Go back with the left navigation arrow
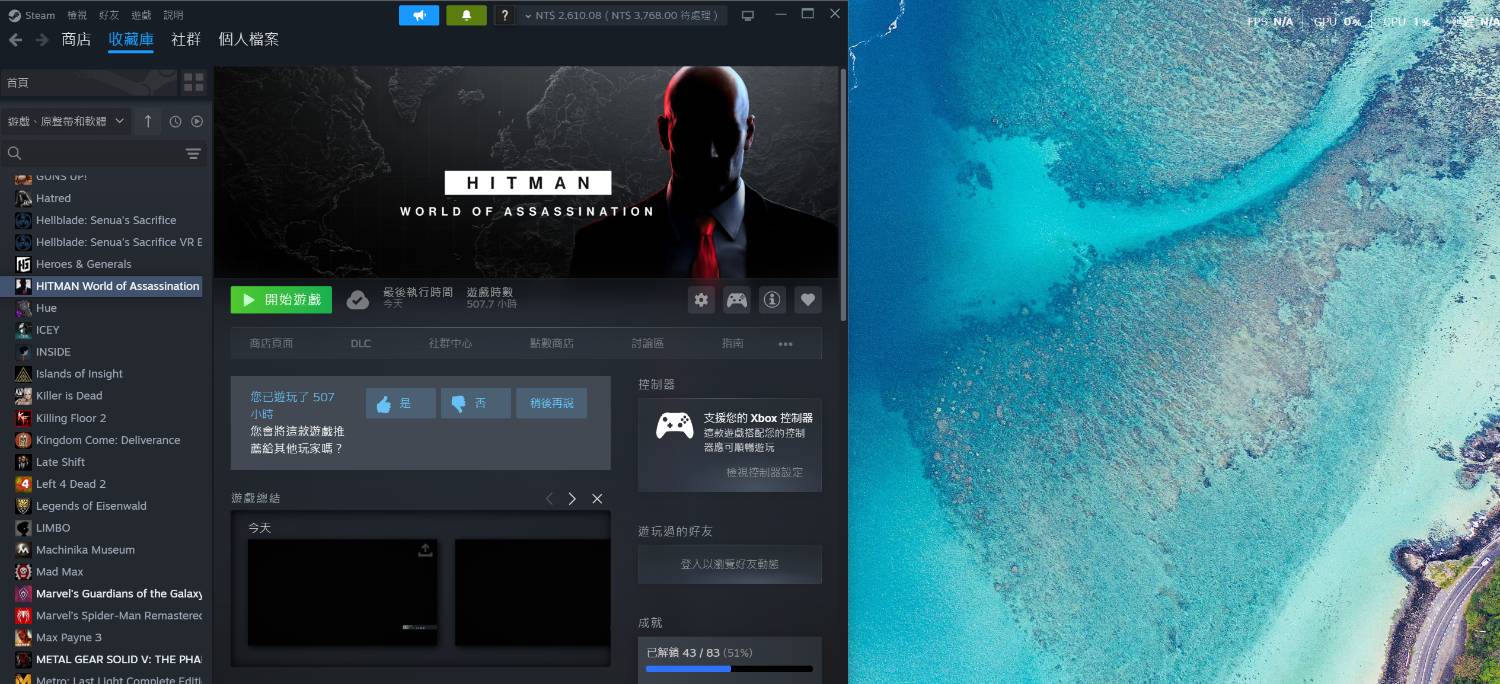 (15, 40)
